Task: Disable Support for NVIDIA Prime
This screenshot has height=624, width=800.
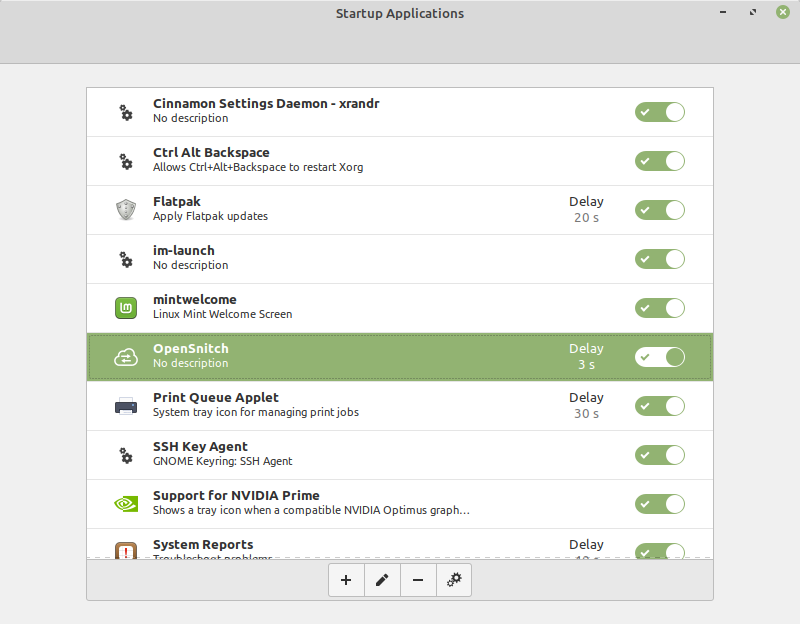Action: click(659, 504)
